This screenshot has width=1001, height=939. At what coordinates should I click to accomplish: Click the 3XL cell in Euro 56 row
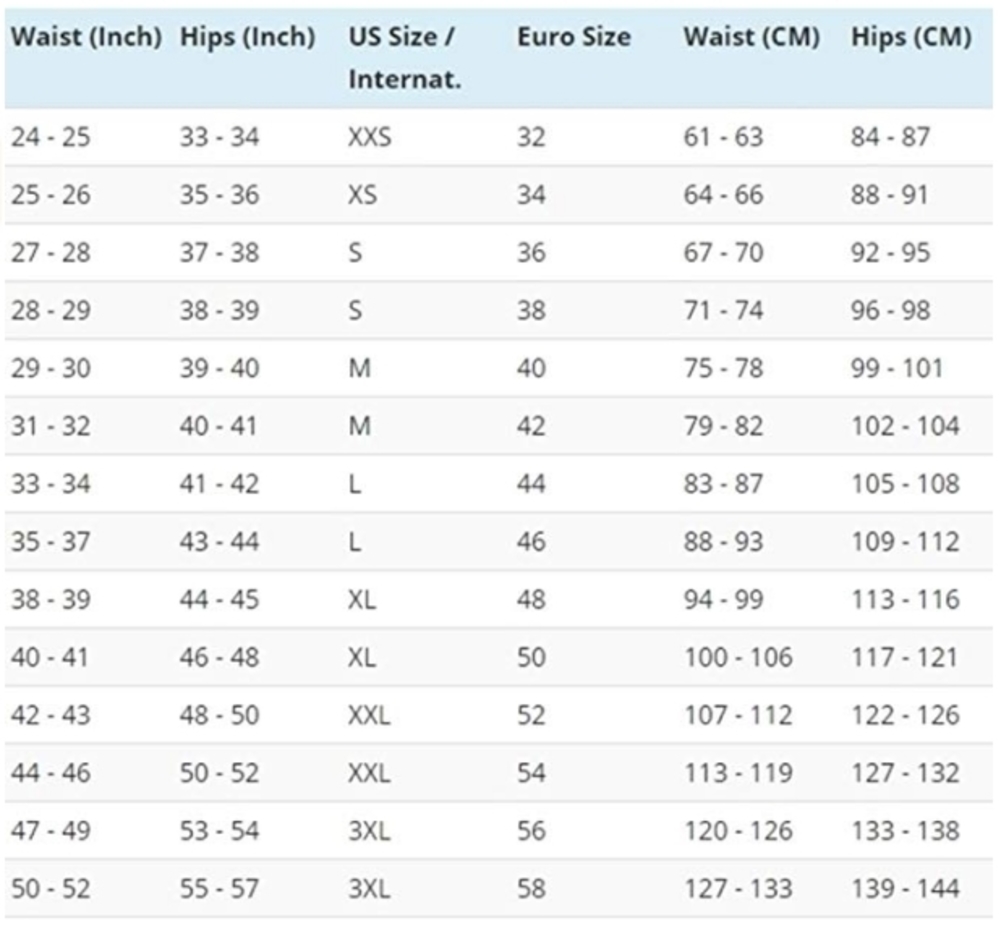pos(369,831)
